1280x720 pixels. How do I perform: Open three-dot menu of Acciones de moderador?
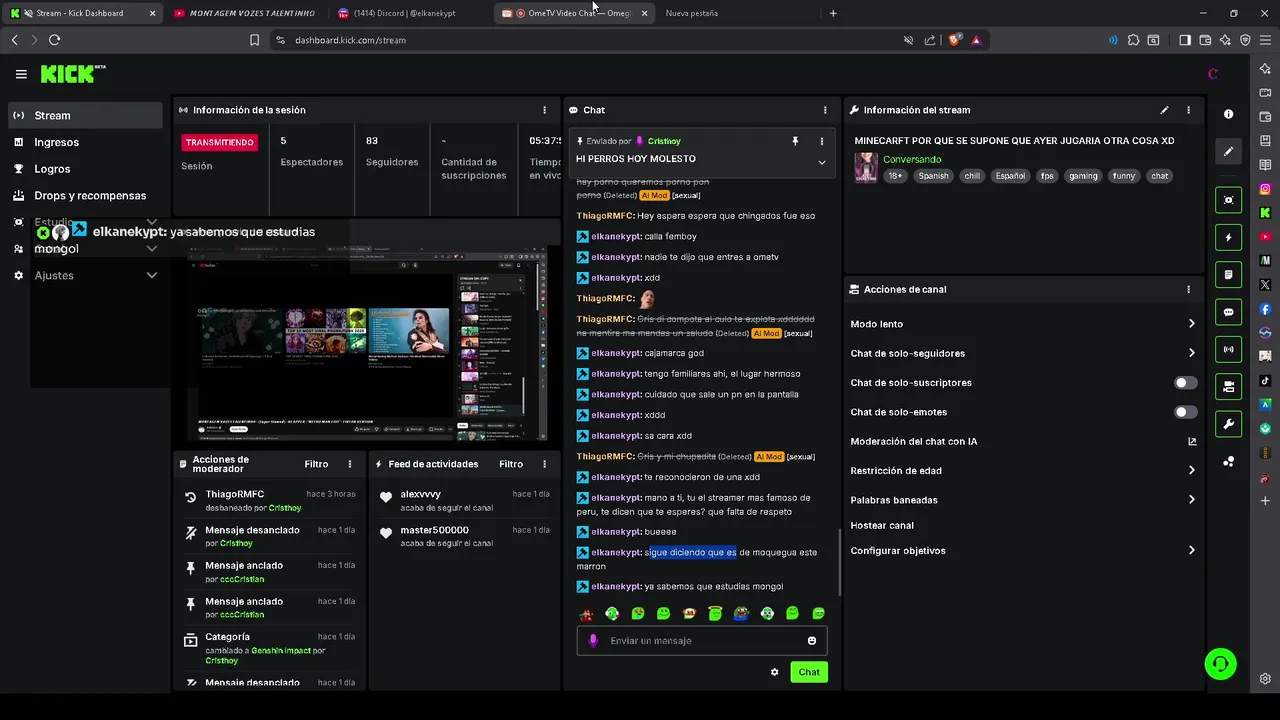pyautogui.click(x=350, y=464)
